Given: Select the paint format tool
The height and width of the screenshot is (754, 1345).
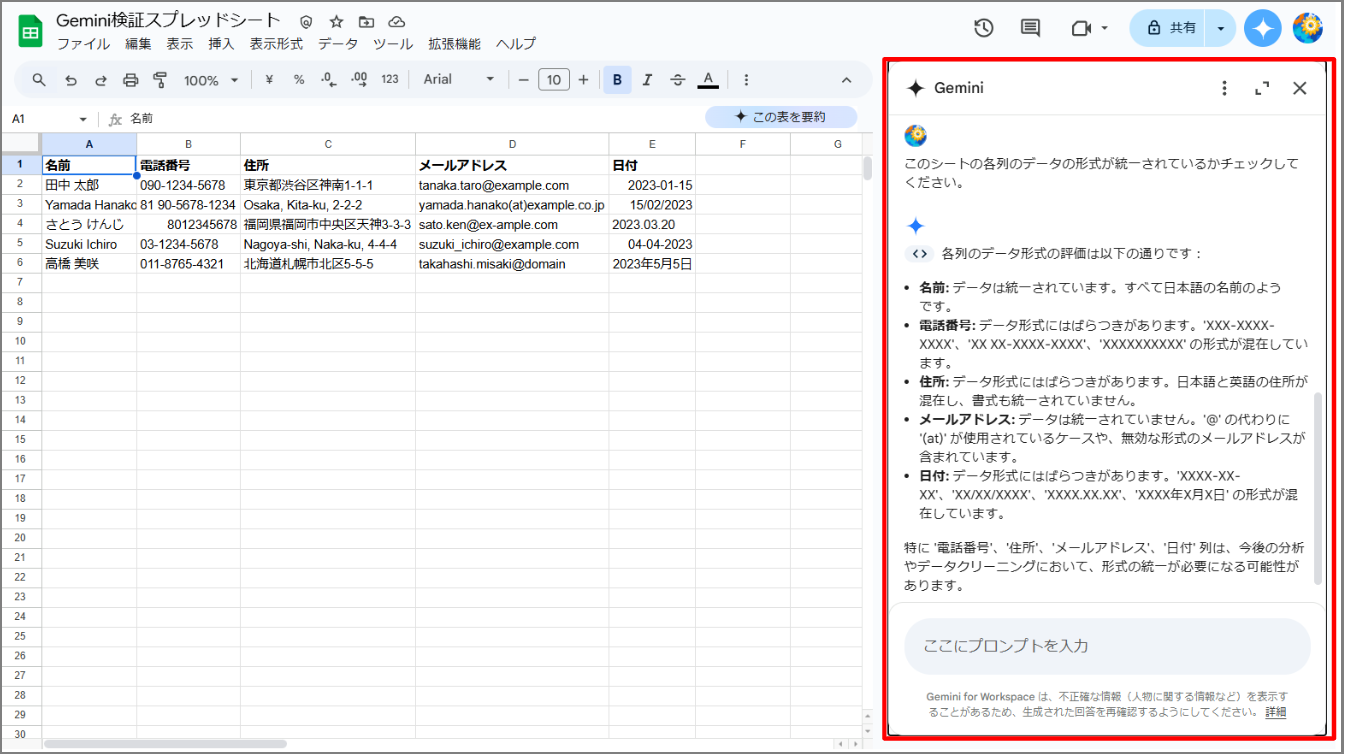Looking at the screenshot, I should tap(160, 80).
